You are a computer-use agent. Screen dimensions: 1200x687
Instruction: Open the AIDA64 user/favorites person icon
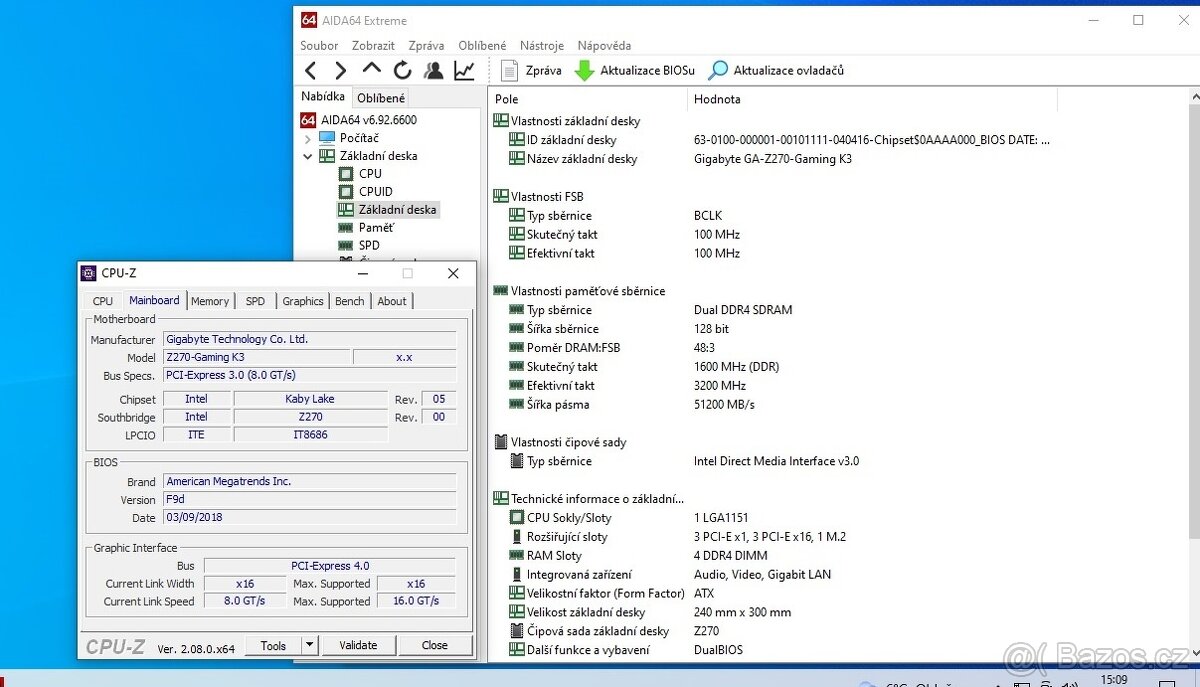pos(434,70)
